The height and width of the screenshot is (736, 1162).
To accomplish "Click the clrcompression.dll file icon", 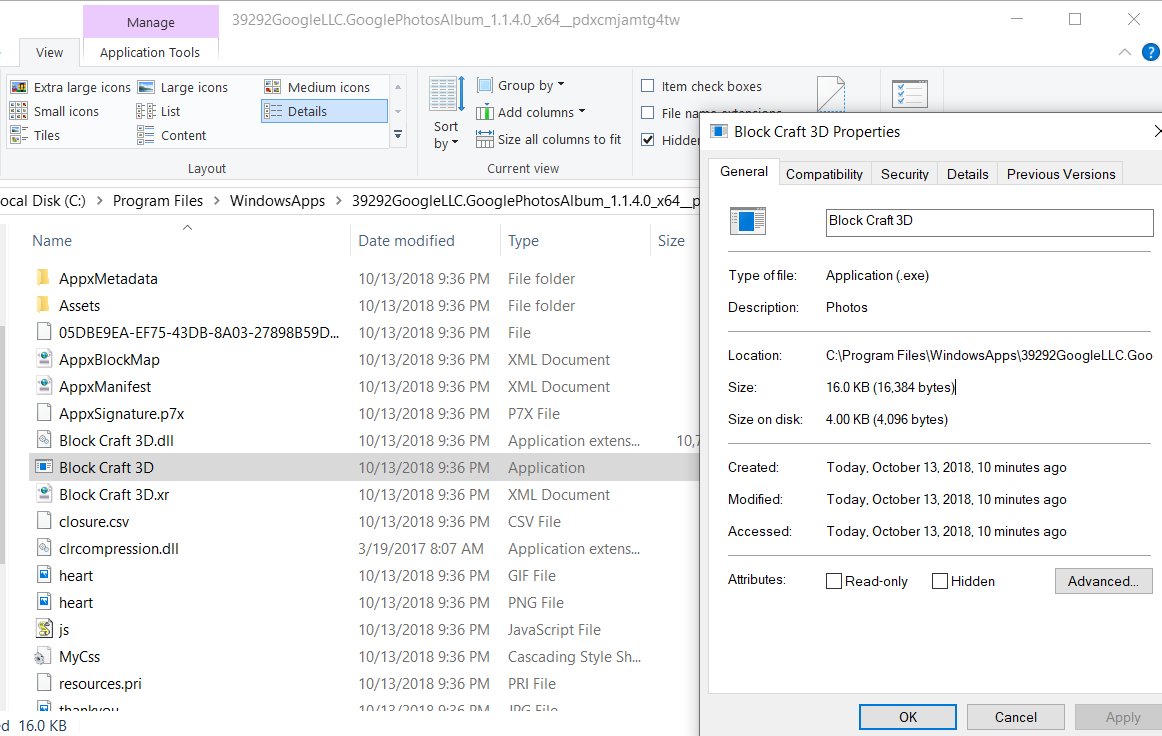I will coord(44,548).
